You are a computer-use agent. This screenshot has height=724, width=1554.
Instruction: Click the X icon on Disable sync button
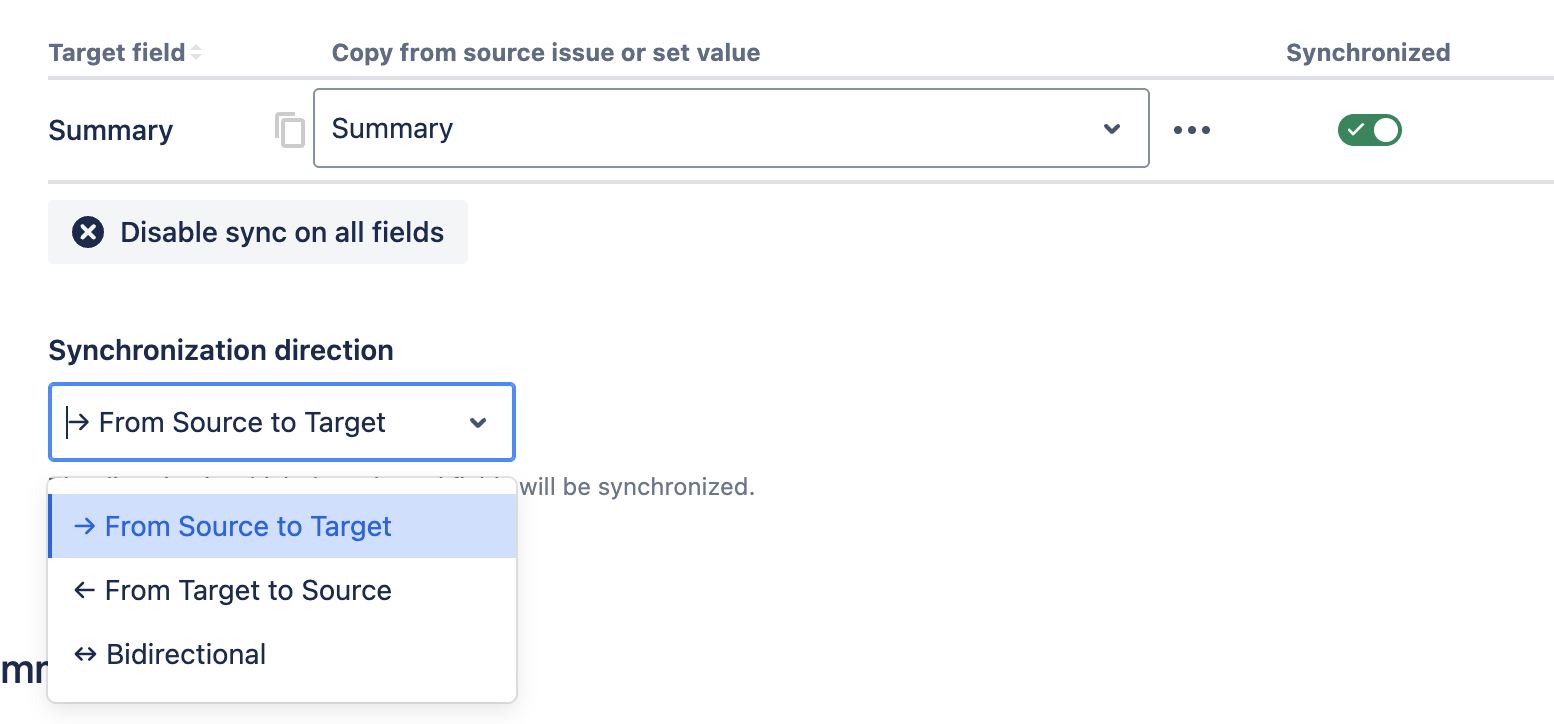pos(88,233)
